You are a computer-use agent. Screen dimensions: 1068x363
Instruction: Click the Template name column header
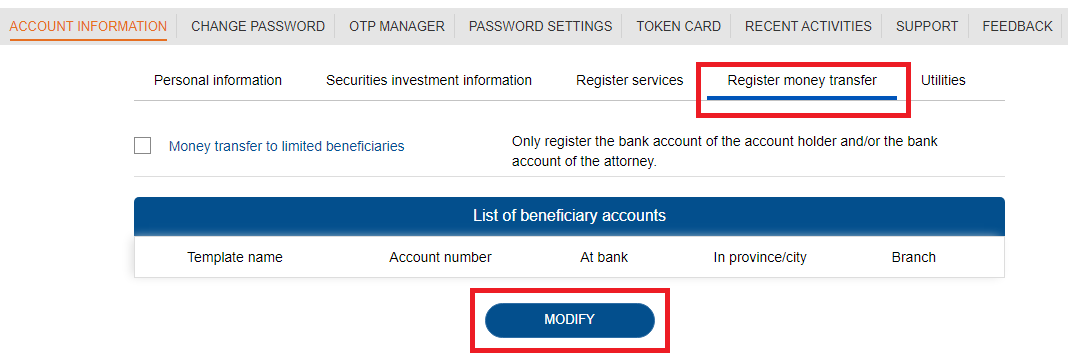click(235, 257)
